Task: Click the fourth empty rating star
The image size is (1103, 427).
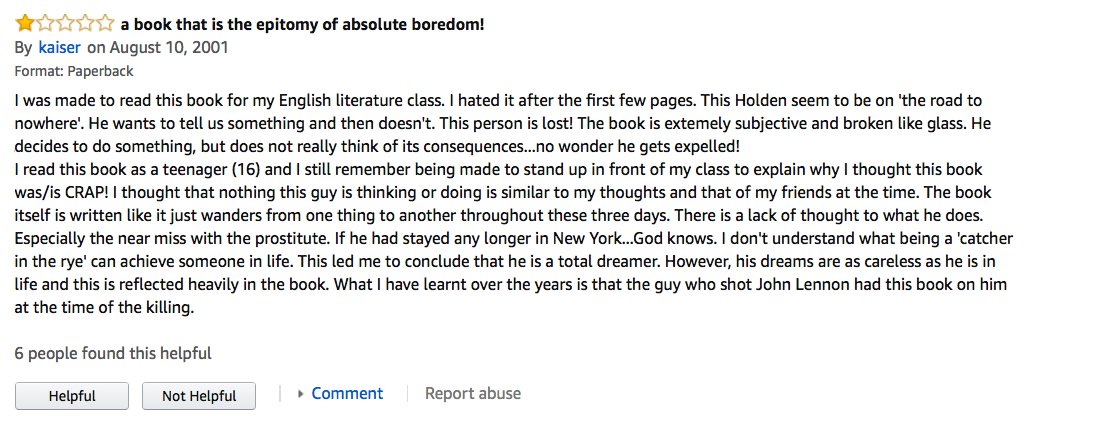Action: coord(85,24)
